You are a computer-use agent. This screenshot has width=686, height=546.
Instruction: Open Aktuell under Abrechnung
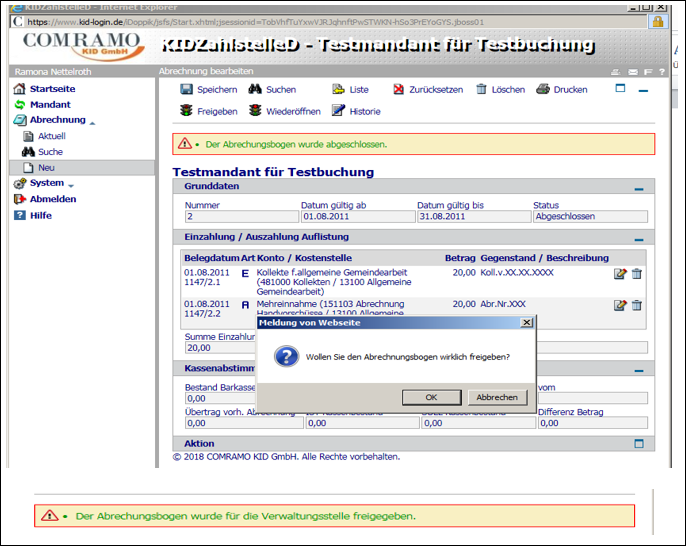coord(52,136)
